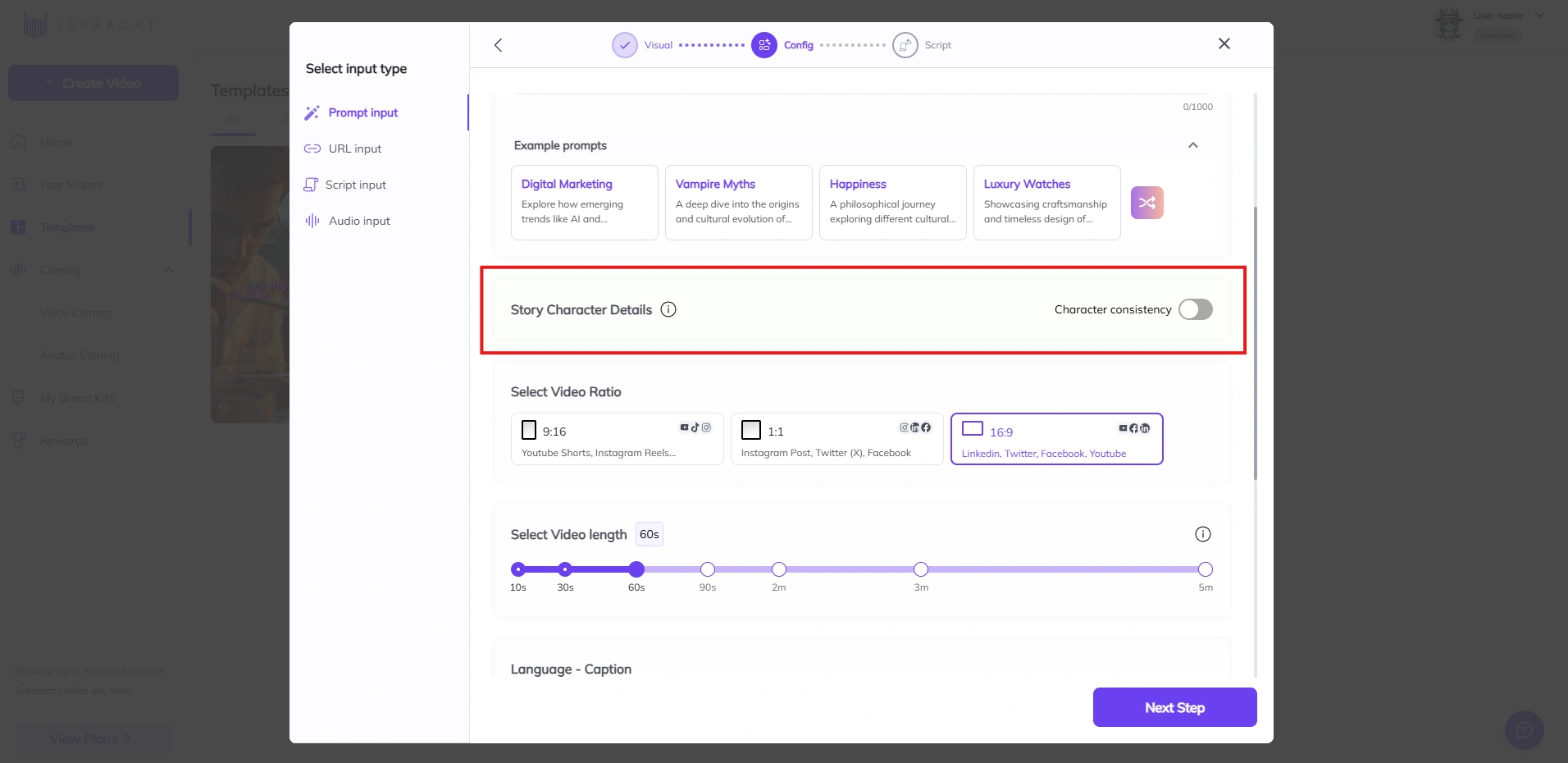The width and height of the screenshot is (1568, 763).
Task: Enable the Character consistency toggle
Action: point(1196,309)
